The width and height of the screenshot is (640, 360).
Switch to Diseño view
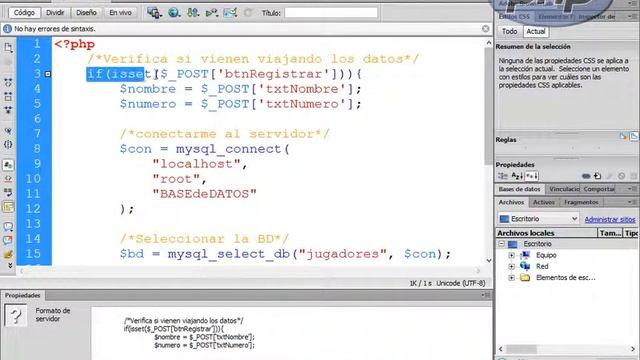[x=86, y=13]
